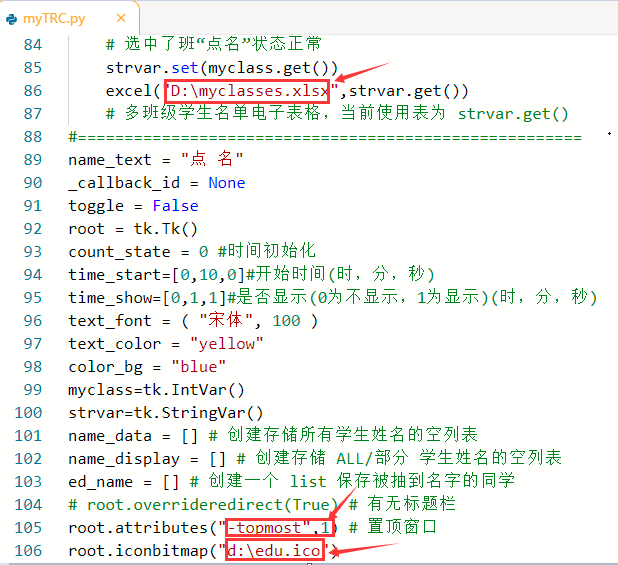Click comment '多班级学生名单电子表格' on line 87
This screenshot has width=618, height=565.
[222, 113]
